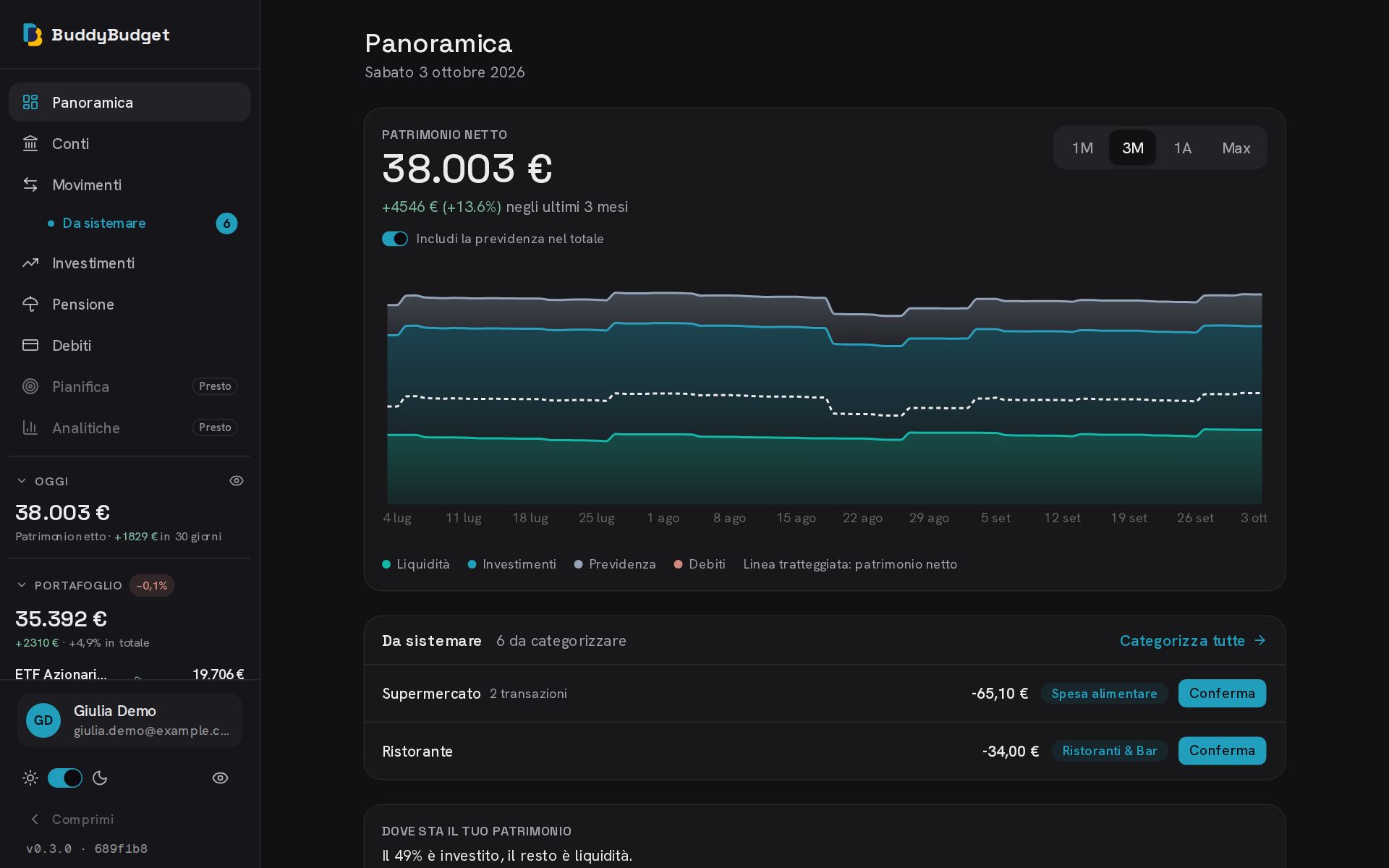
Task: Click the BuddyBudget logo icon
Action: click(x=33, y=35)
